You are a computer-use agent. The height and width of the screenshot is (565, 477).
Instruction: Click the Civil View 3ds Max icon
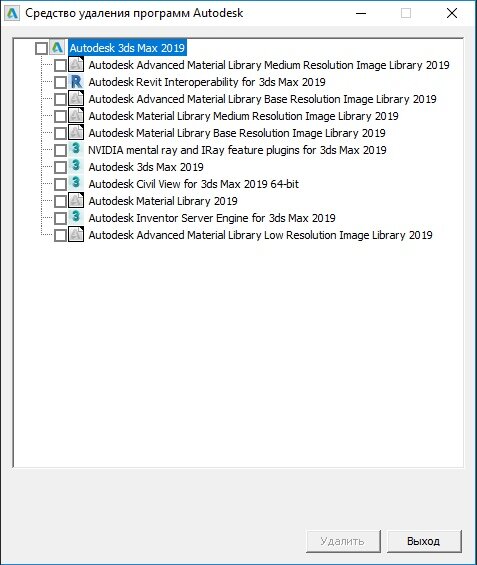click(76, 183)
